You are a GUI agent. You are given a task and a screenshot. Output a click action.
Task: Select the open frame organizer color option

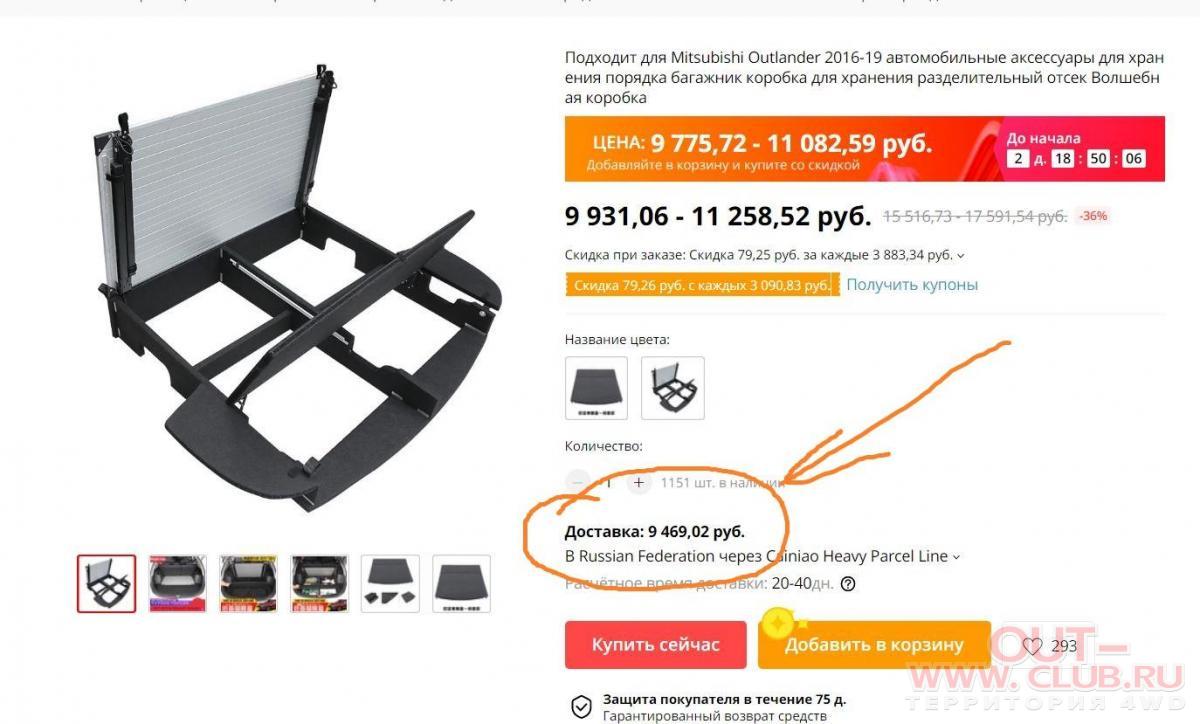[x=673, y=388]
